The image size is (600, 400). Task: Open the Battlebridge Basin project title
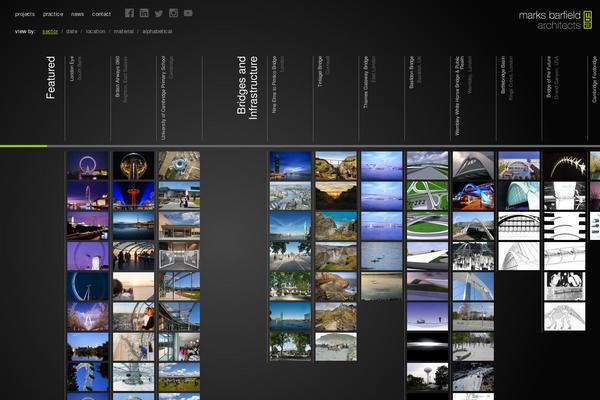pyautogui.click(x=503, y=75)
